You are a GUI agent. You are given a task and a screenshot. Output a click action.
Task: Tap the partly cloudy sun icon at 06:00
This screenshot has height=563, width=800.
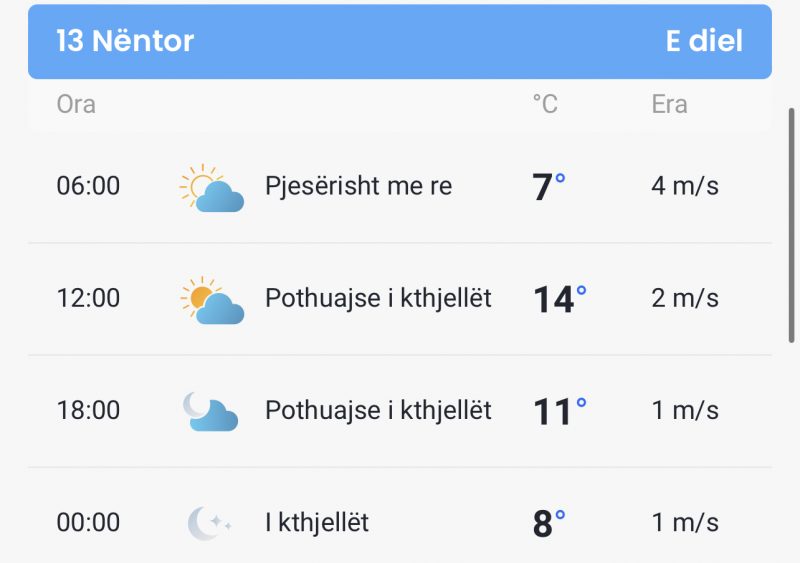[212, 188]
